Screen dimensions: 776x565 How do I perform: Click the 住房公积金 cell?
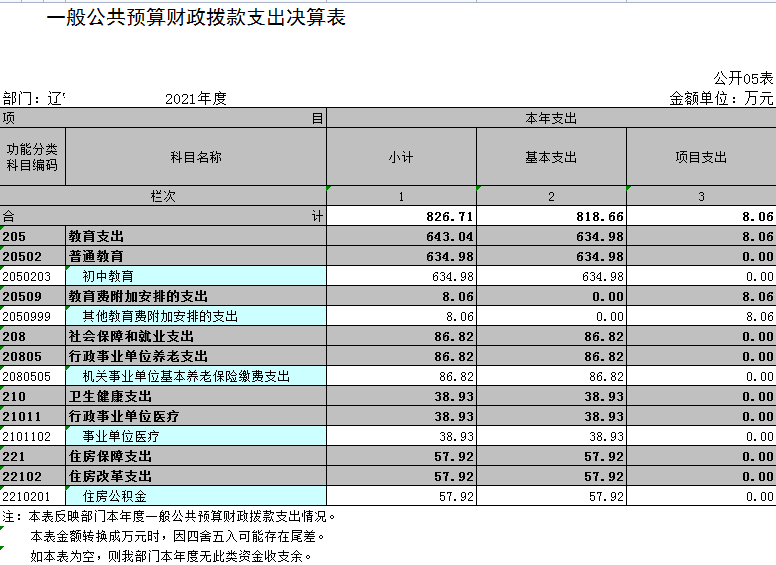point(196,496)
